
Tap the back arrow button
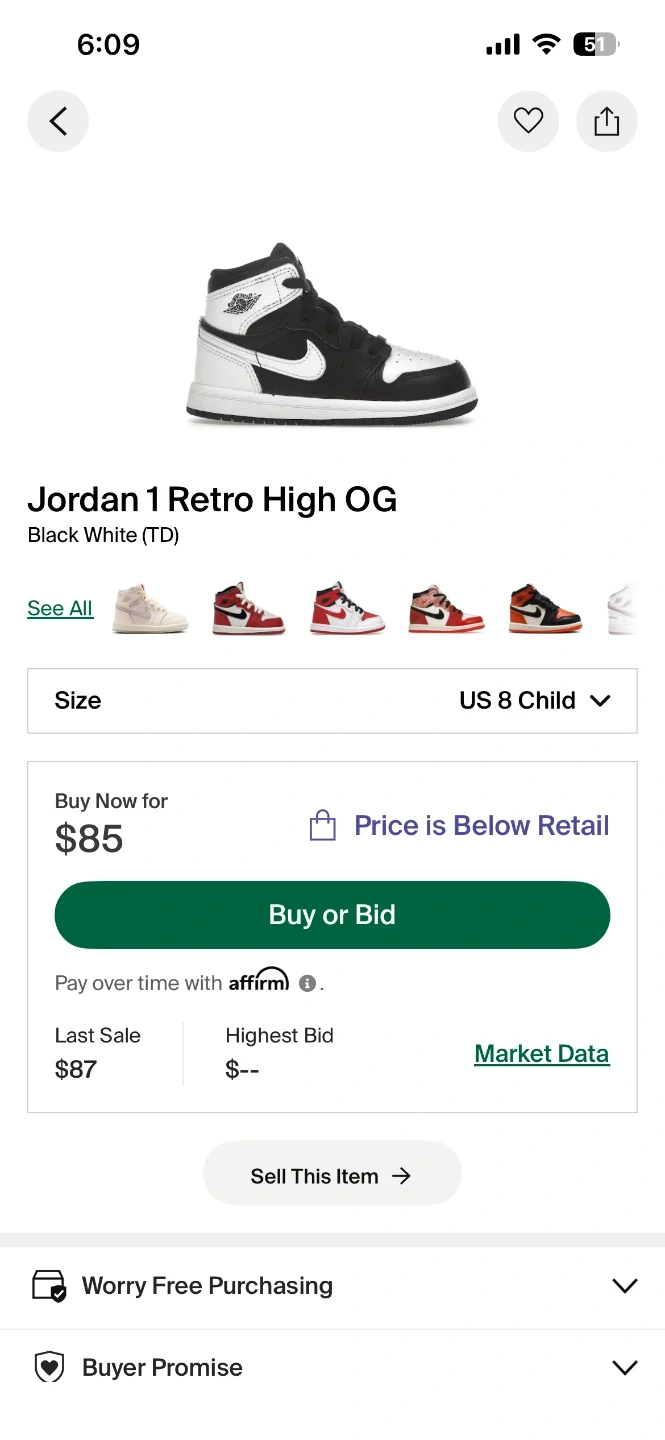click(58, 122)
